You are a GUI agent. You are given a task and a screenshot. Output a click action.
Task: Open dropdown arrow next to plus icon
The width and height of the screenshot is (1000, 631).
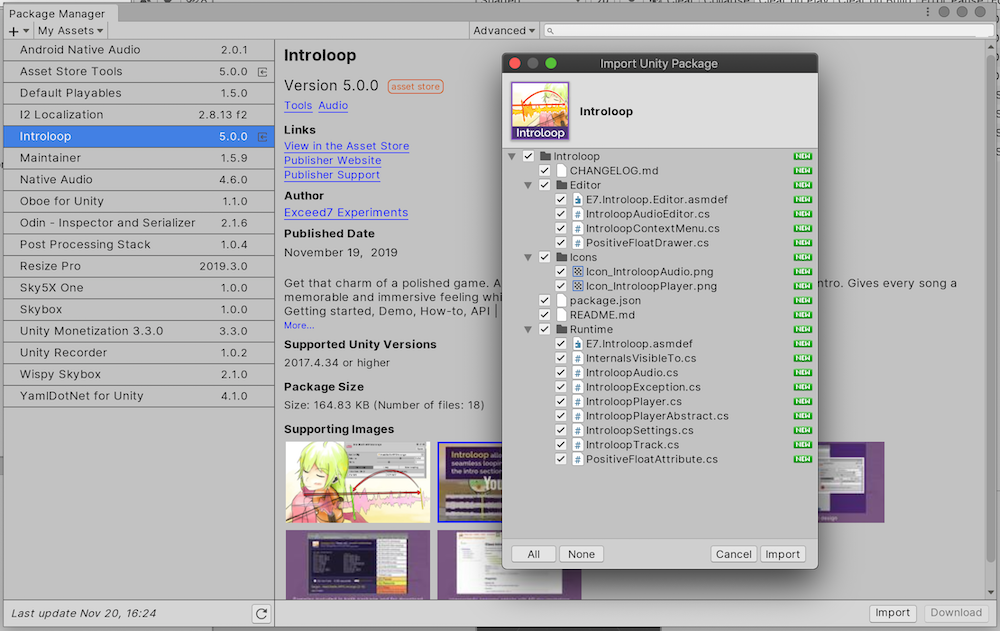(26, 31)
